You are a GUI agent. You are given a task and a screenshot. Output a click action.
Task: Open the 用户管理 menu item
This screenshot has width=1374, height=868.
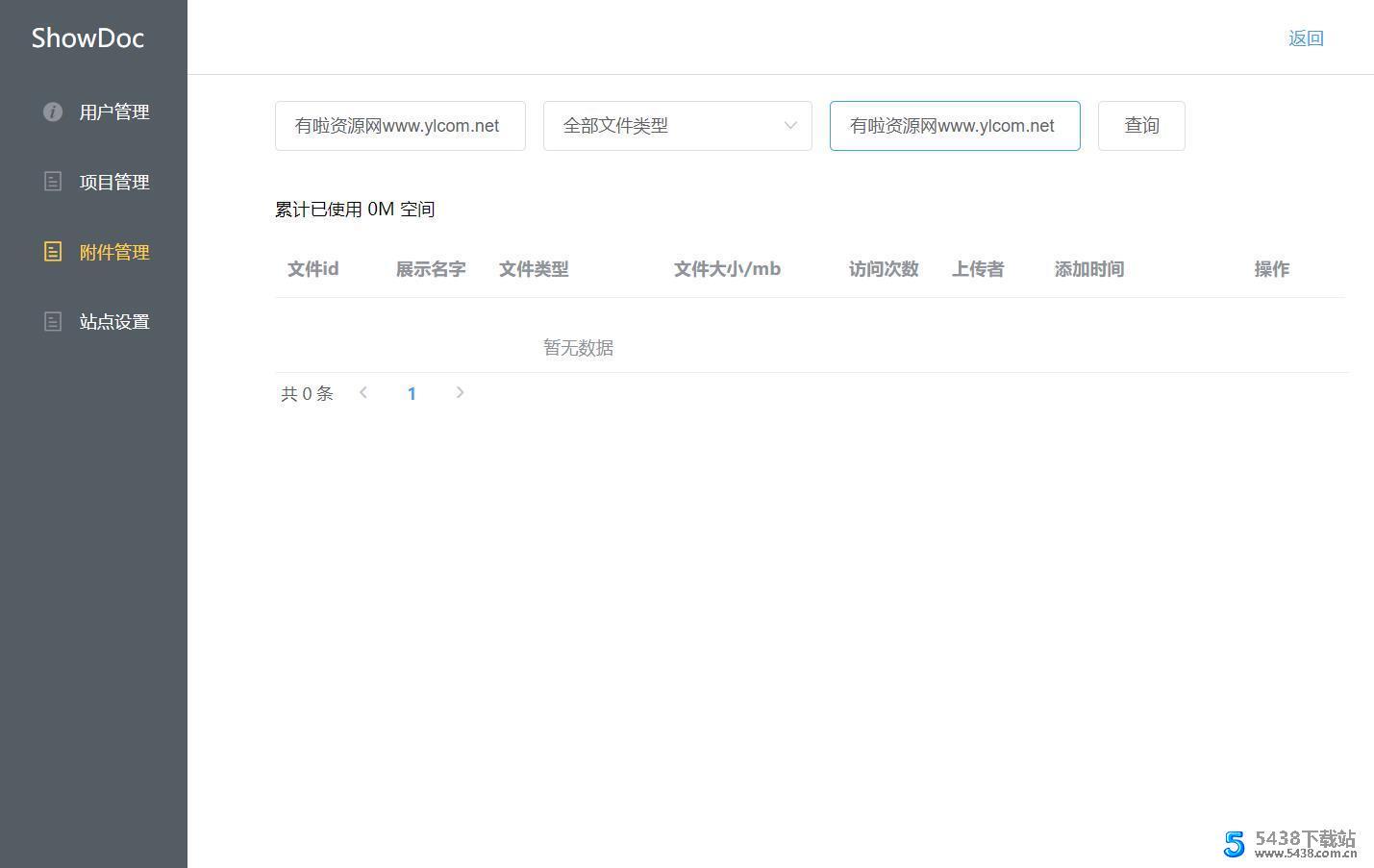click(113, 112)
